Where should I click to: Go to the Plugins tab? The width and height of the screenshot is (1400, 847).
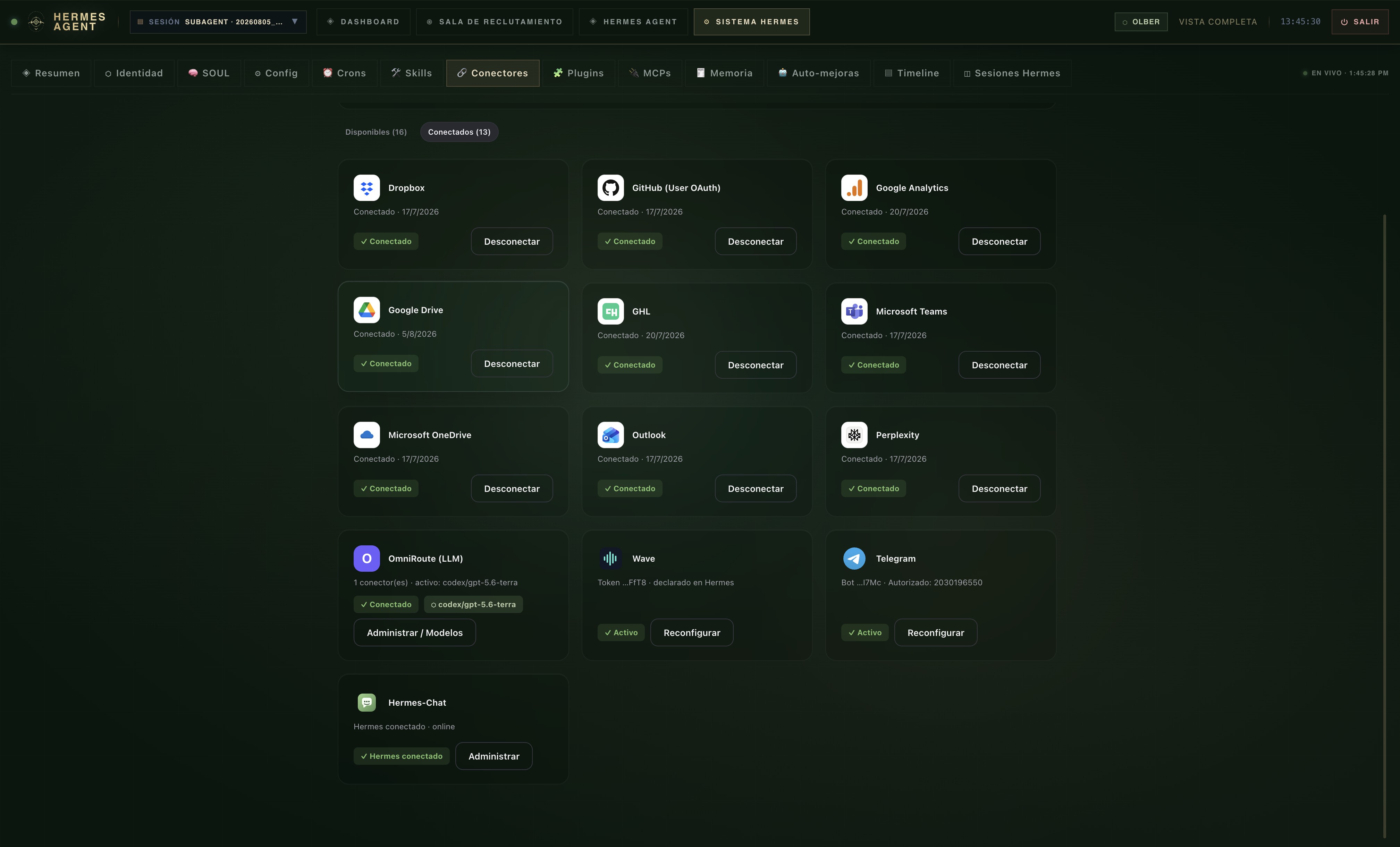coord(579,73)
